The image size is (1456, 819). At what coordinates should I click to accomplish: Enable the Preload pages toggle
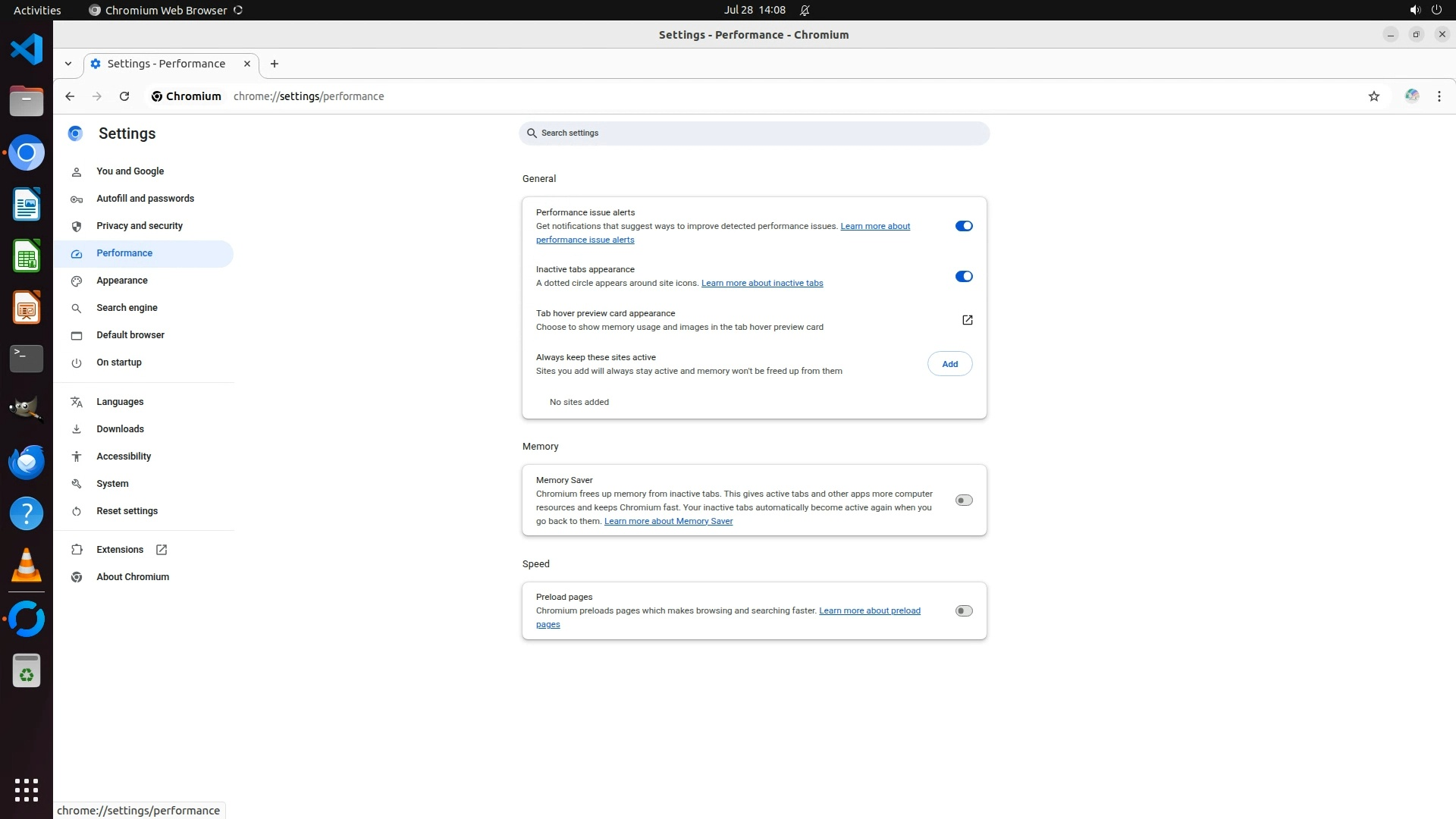point(963,611)
